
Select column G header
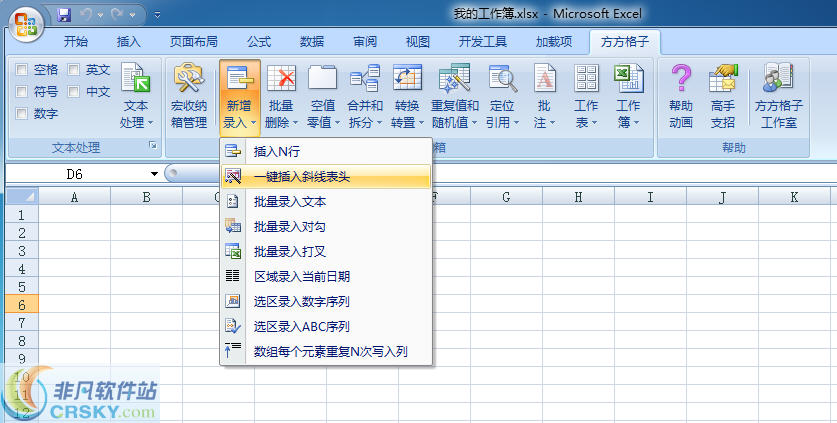pyautogui.click(x=507, y=197)
